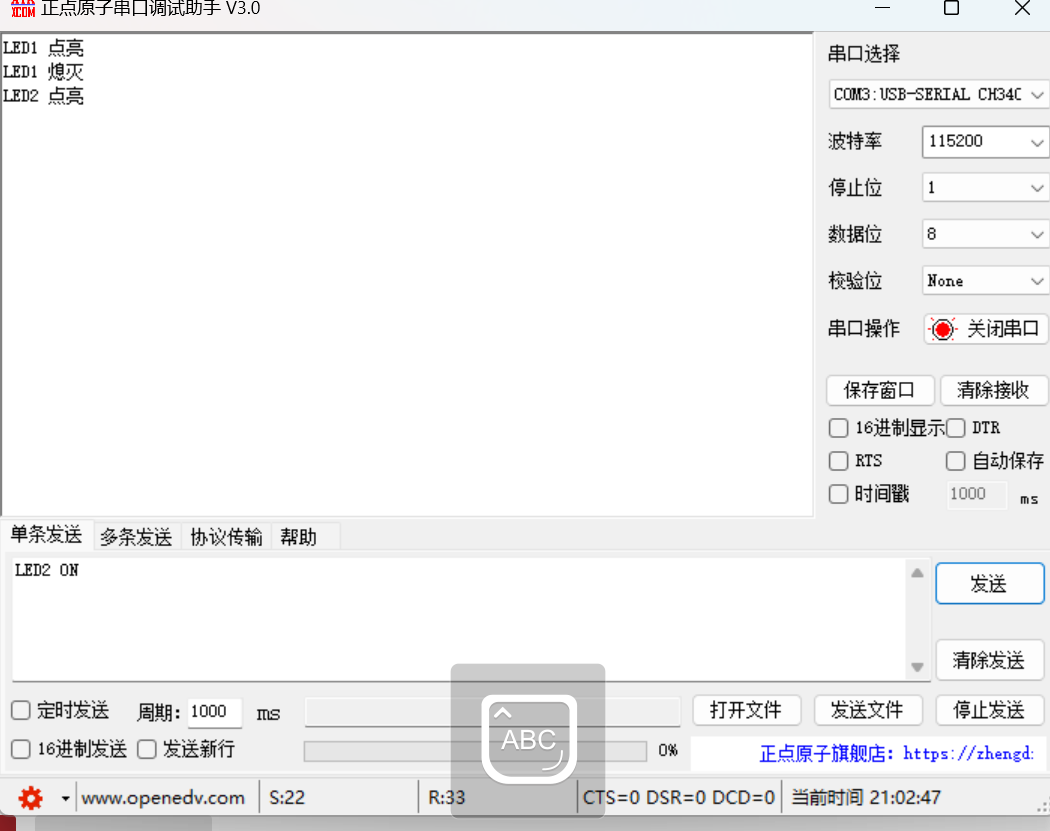Image resolution: width=1050 pixels, height=831 pixels.
Task: Enable the 发送新行 checkbox
Action: 147,749
